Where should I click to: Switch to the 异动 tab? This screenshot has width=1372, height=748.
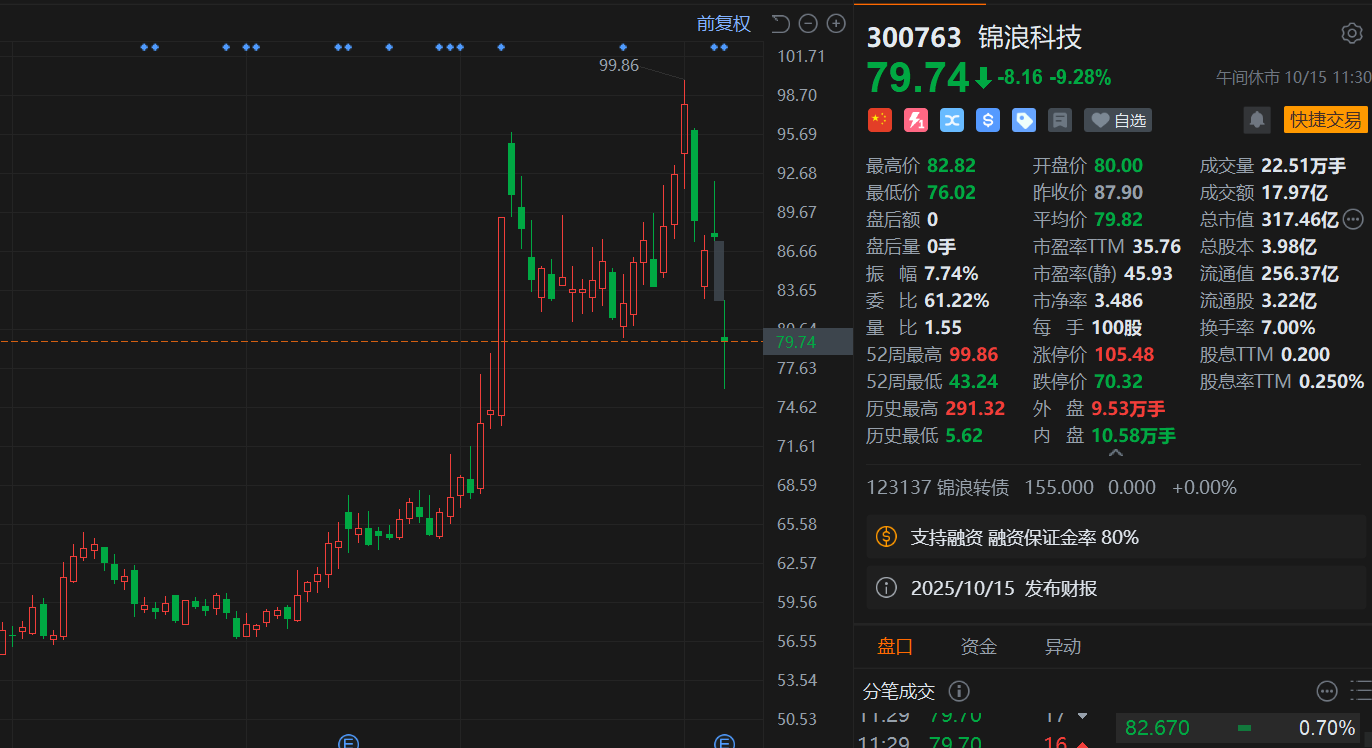[x=1062, y=647]
